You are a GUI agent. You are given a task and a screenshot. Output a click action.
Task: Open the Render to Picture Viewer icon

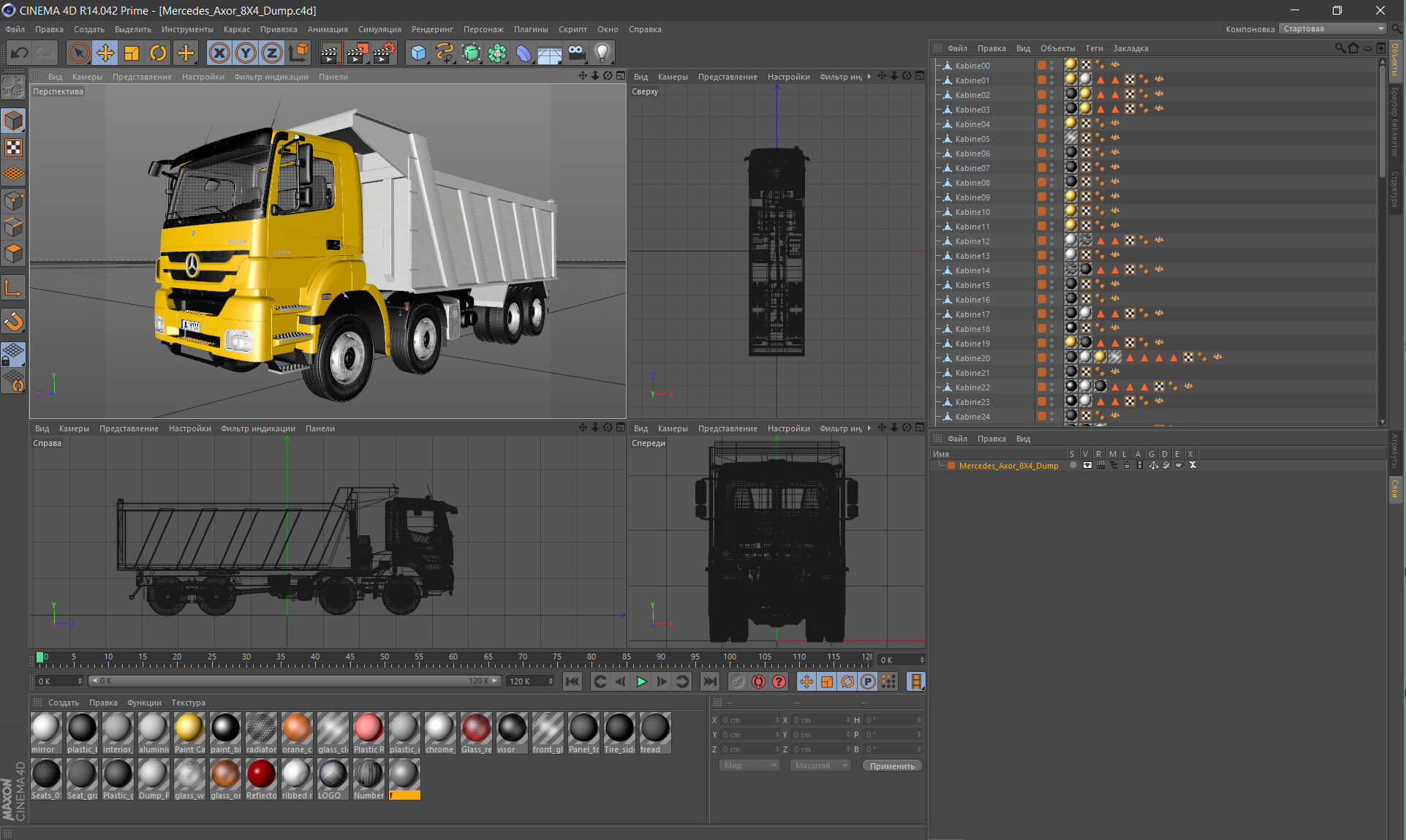click(x=358, y=53)
